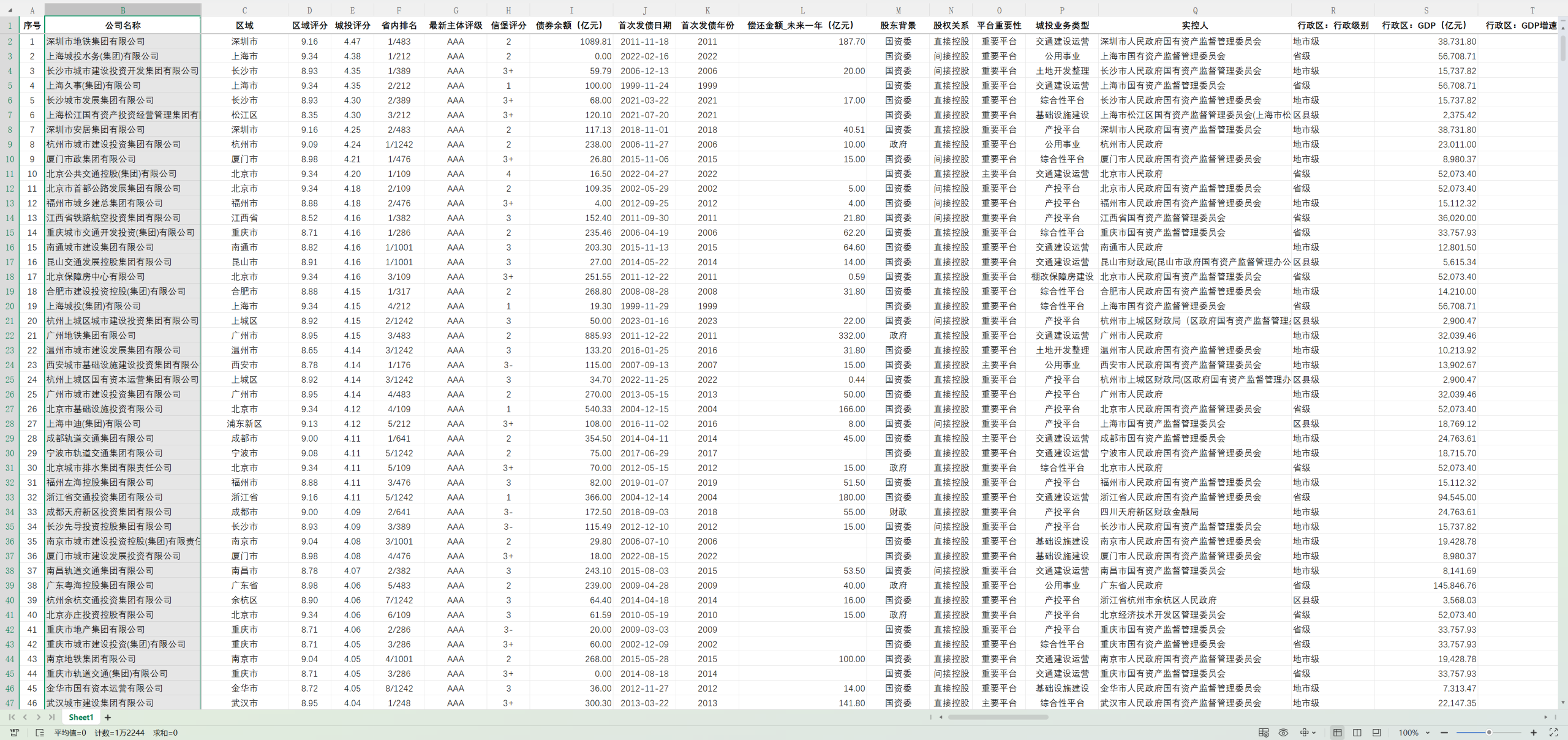
Task: Go to last sheet navigation arrow
Action: point(52,717)
